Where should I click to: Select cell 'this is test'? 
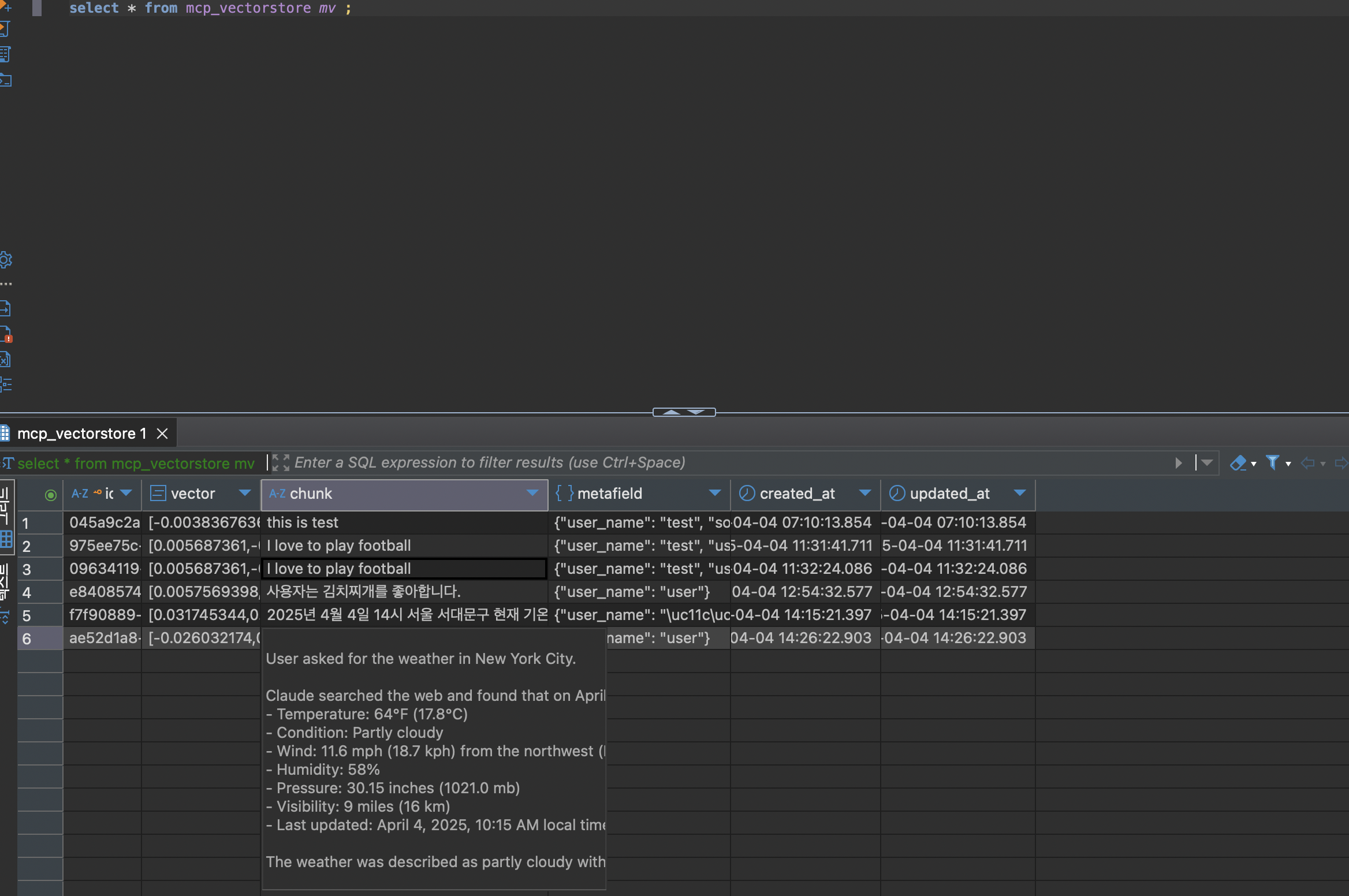(x=404, y=522)
